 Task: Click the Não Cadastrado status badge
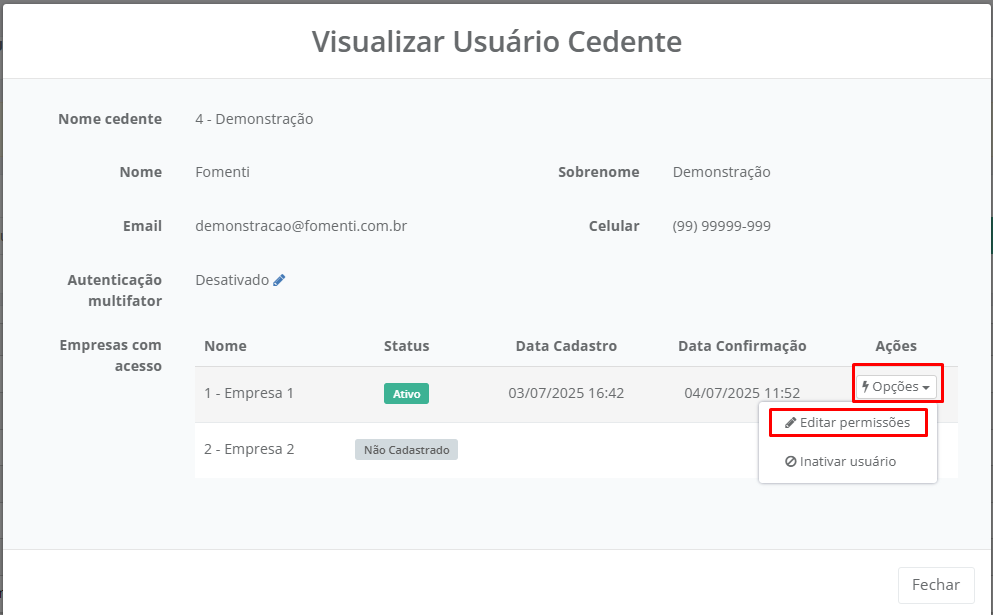(x=406, y=450)
